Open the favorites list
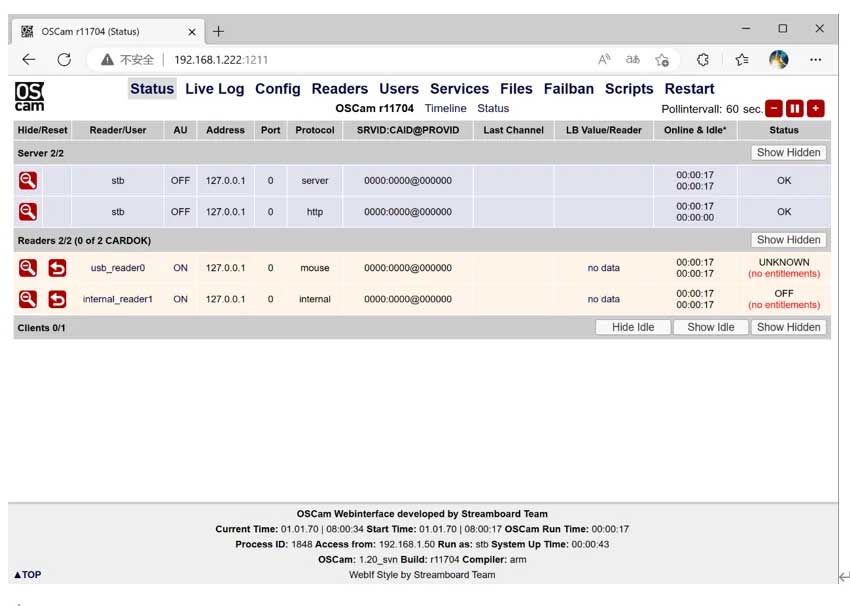The height and width of the screenshot is (606, 850). pos(742,60)
